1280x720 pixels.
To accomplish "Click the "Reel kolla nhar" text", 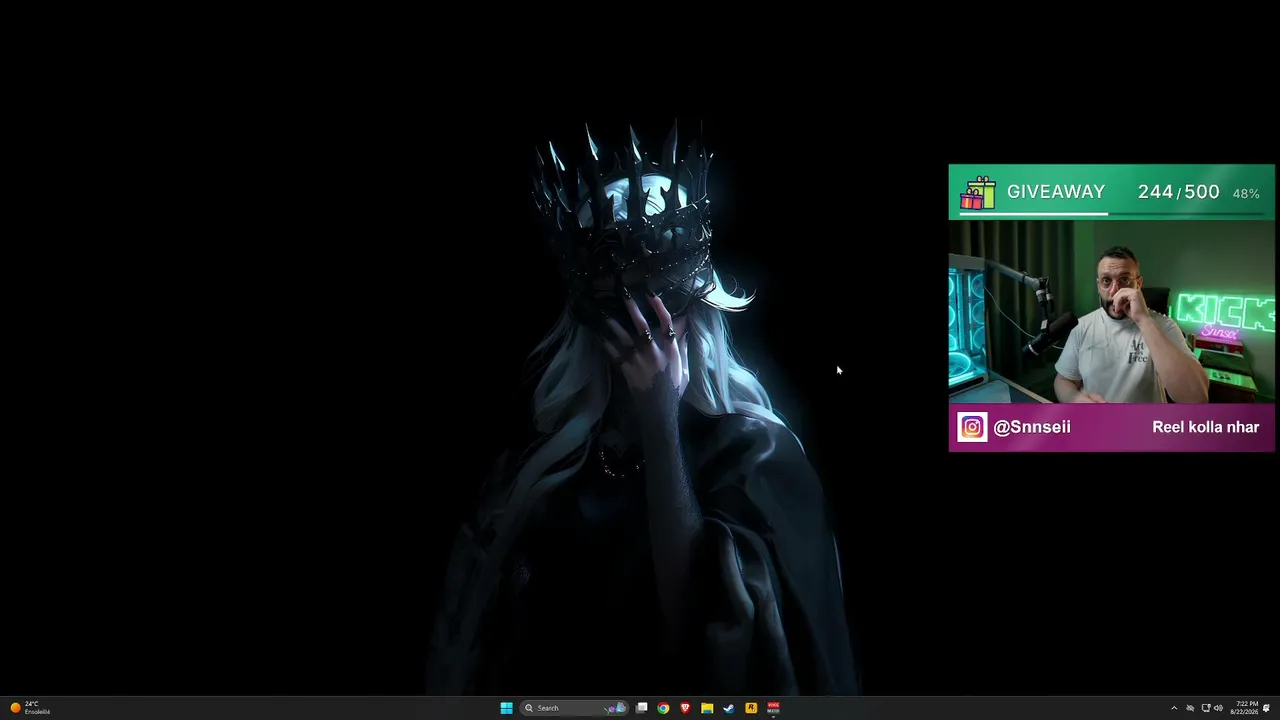I will tap(1205, 427).
